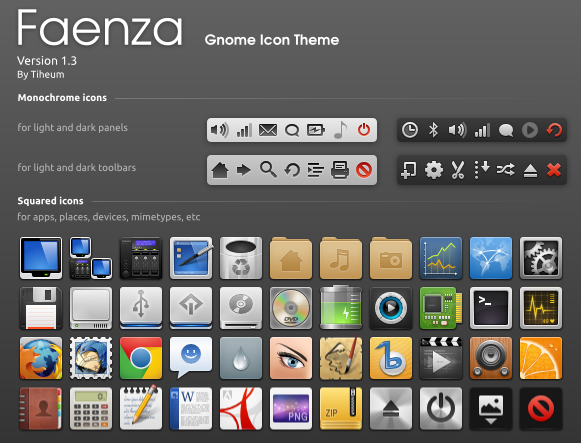Click the red X icon in dark toolbar

[x=554, y=170]
